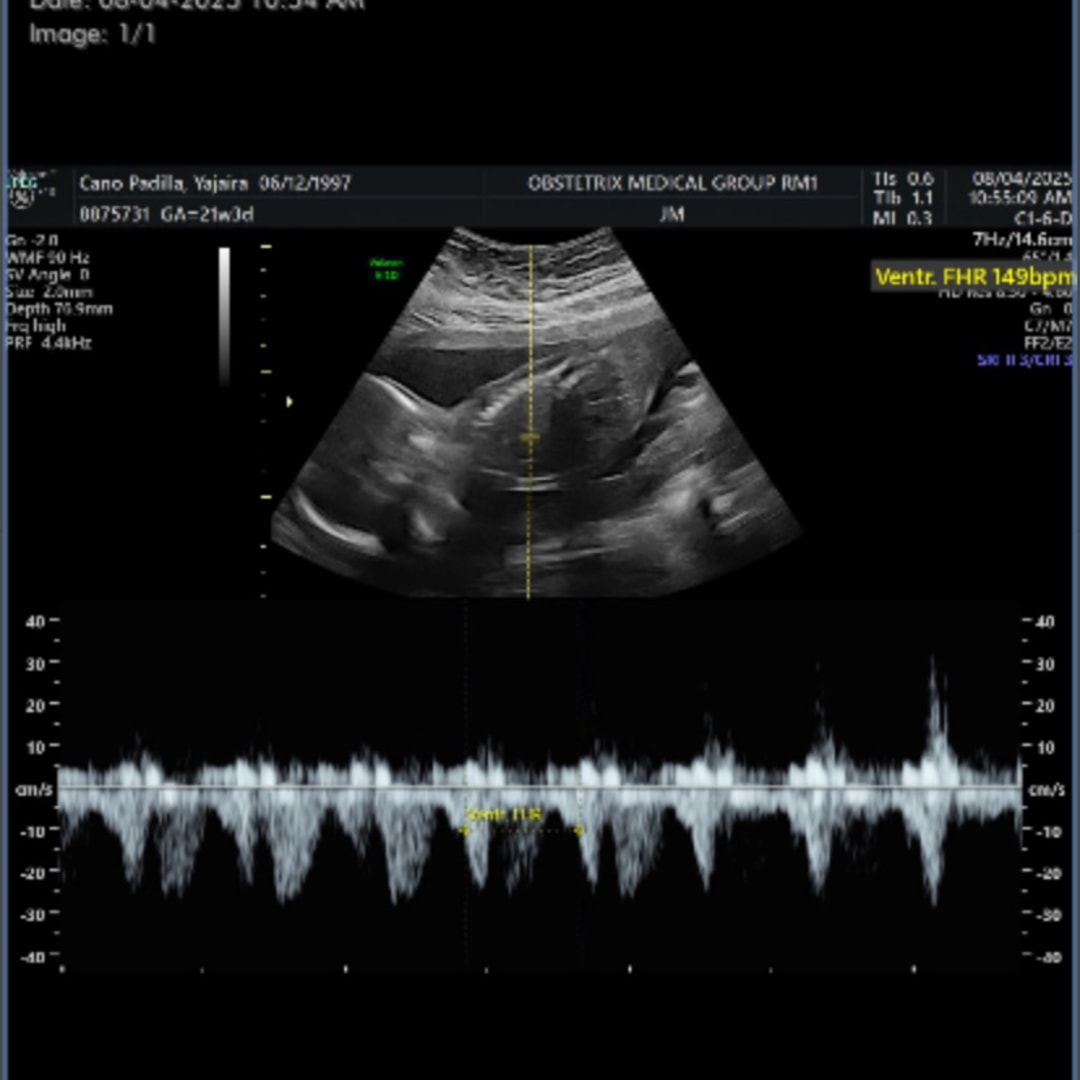Click the MI 0.3 index value
1080x1080 pixels.
tap(902, 219)
